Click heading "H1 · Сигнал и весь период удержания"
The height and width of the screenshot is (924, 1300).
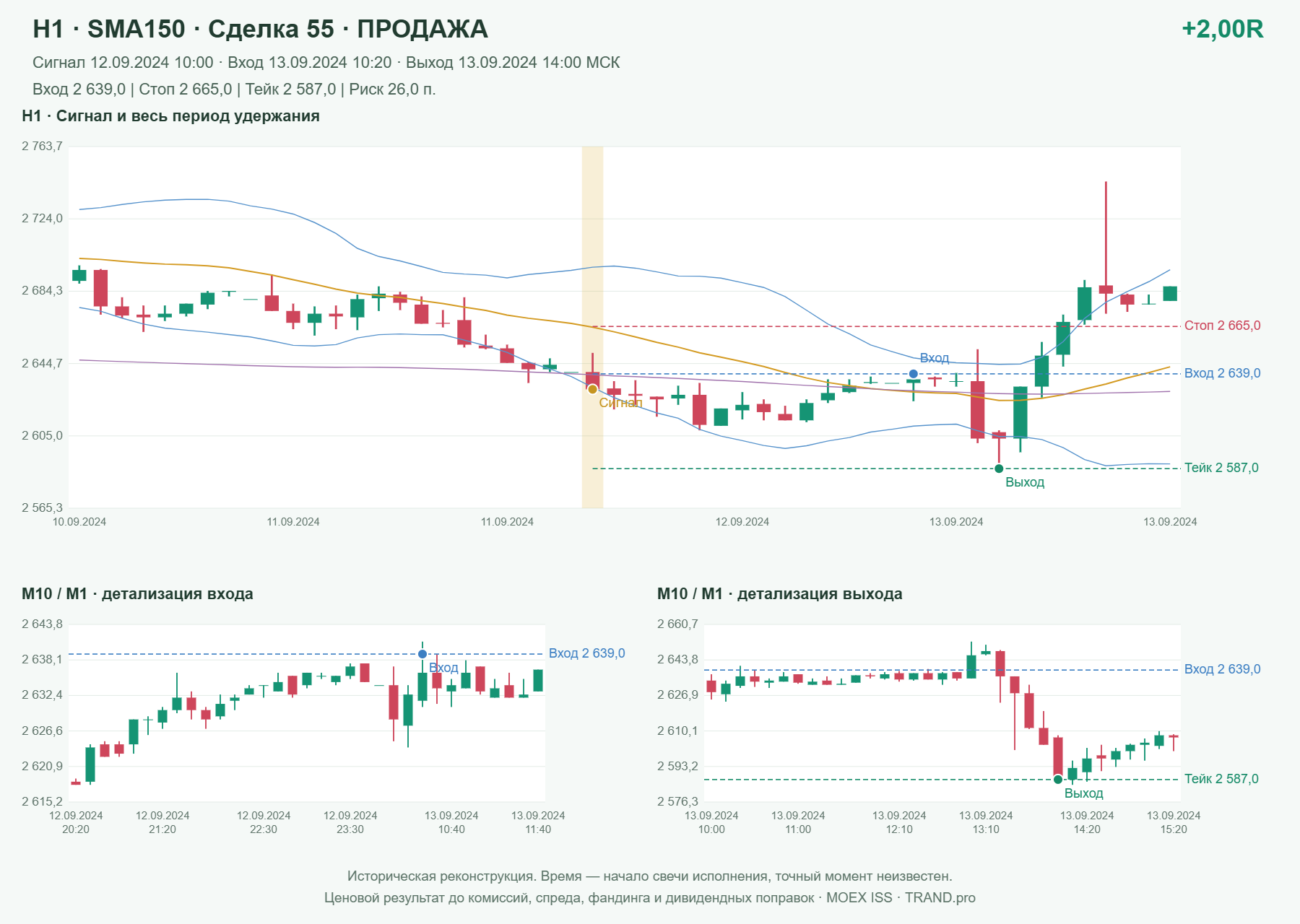[x=170, y=116]
